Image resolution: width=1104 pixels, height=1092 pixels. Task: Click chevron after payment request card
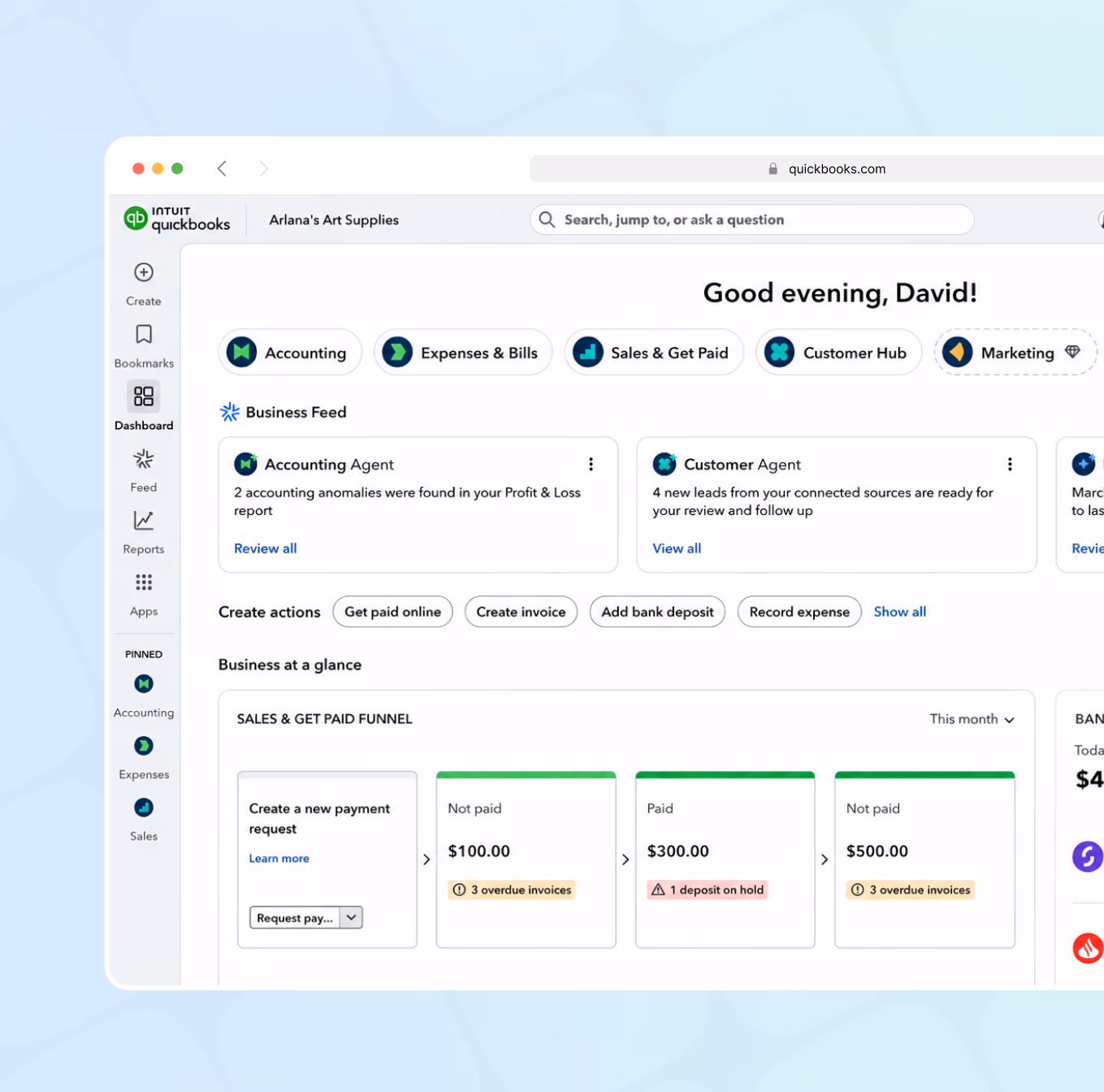click(426, 860)
